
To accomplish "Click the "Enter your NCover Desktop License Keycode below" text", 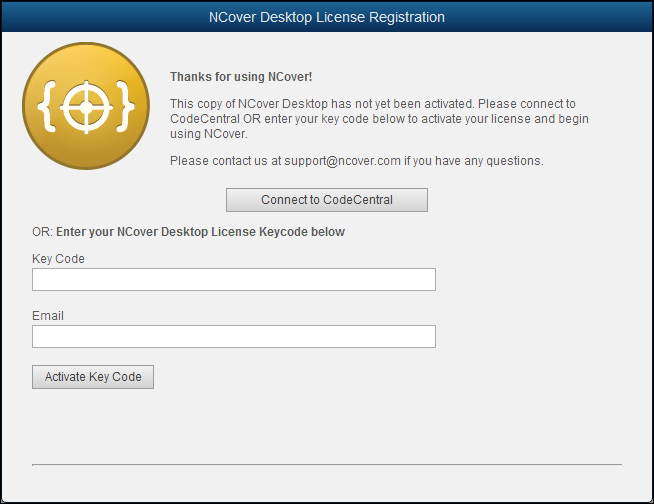I will point(200,232).
